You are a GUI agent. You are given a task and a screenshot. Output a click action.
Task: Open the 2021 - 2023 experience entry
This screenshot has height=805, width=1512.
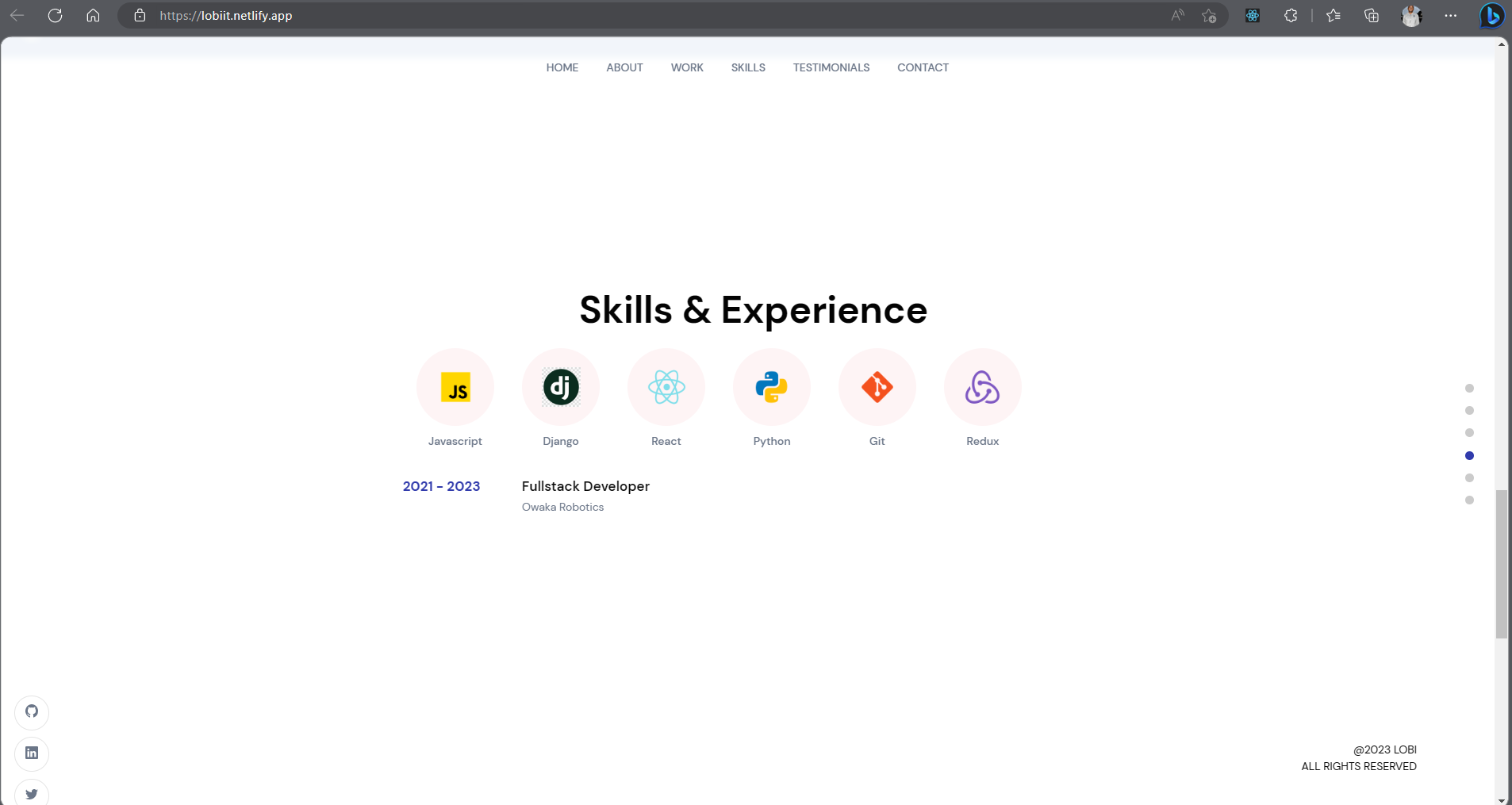[x=442, y=486]
